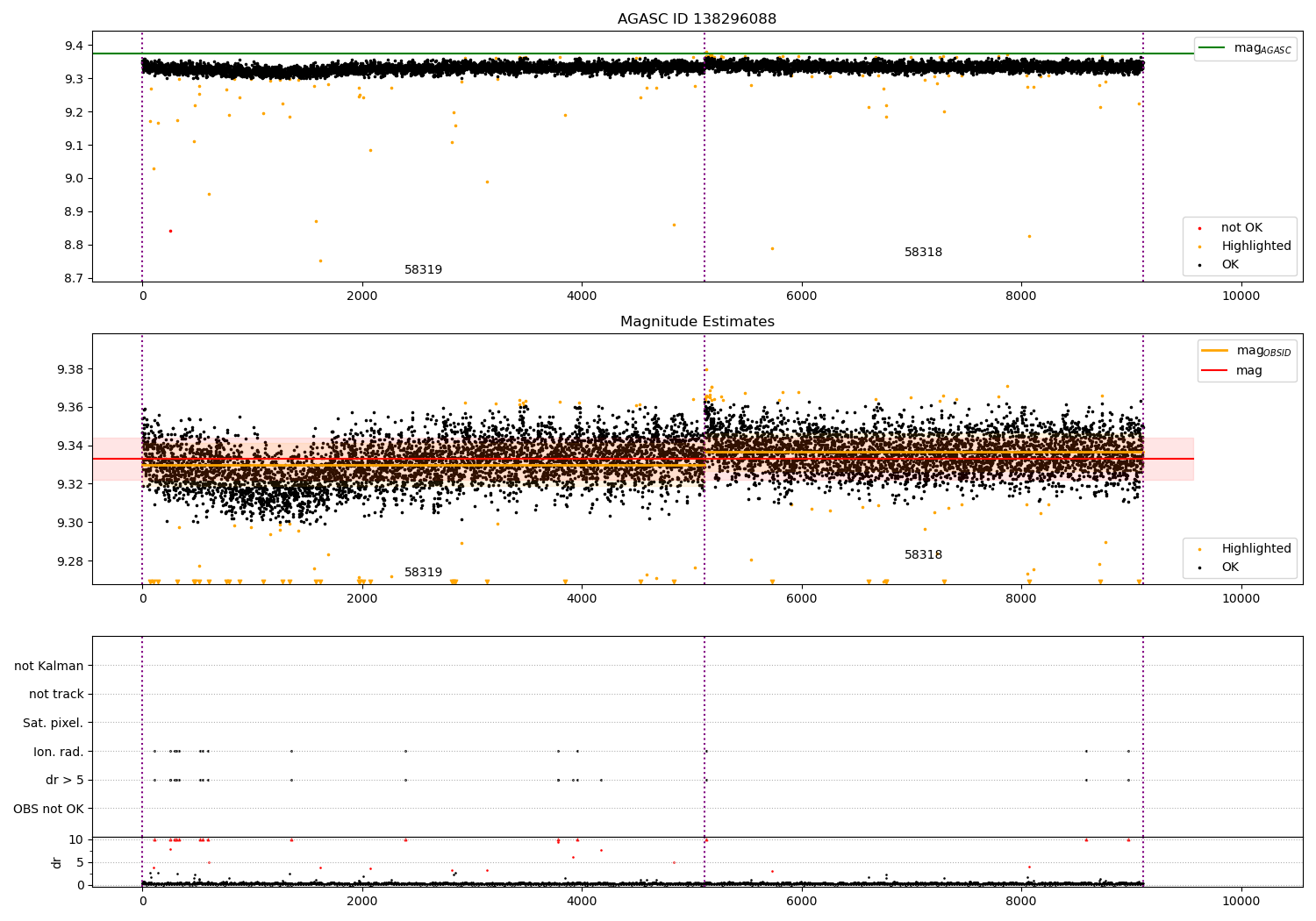Click OBSID label 58318 in middle panel
1316x921 pixels.
pyautogui.click(x=923, y=555)
